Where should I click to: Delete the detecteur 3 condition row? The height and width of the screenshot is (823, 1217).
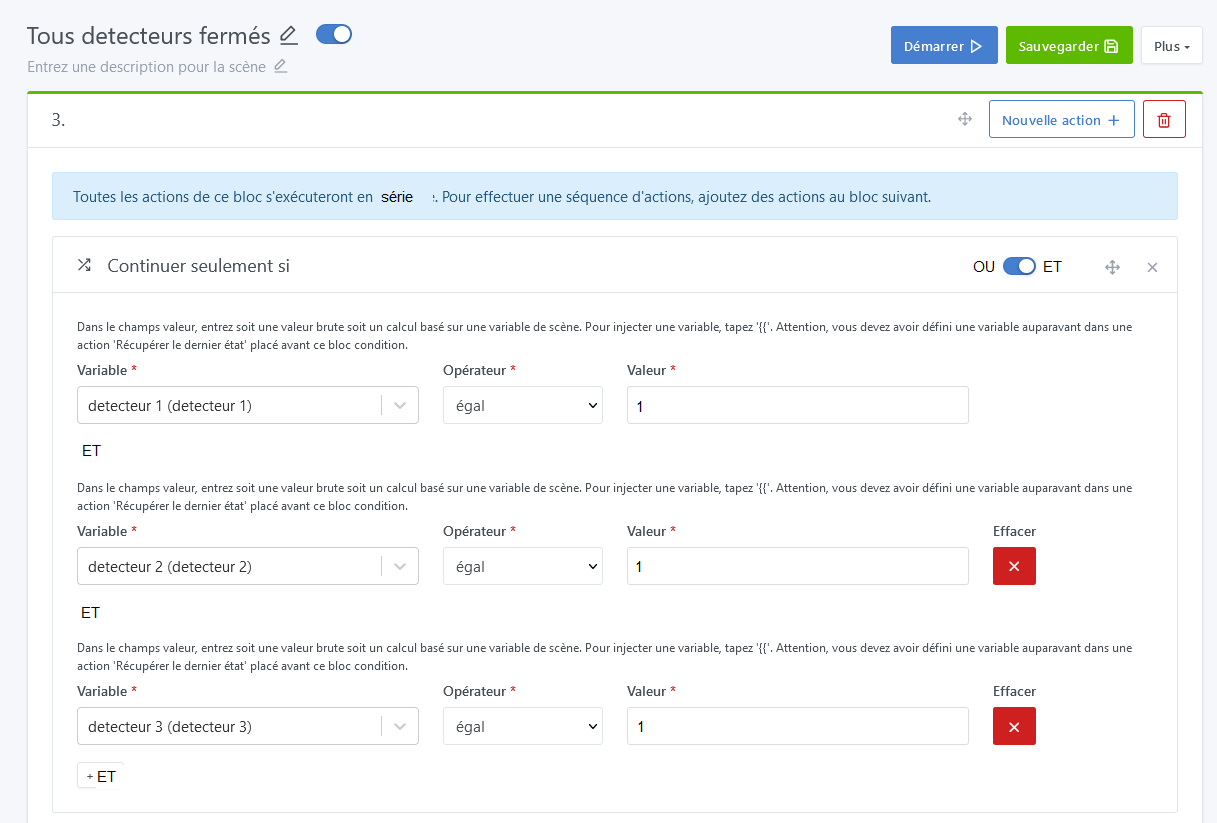[x=1014, y=726]
